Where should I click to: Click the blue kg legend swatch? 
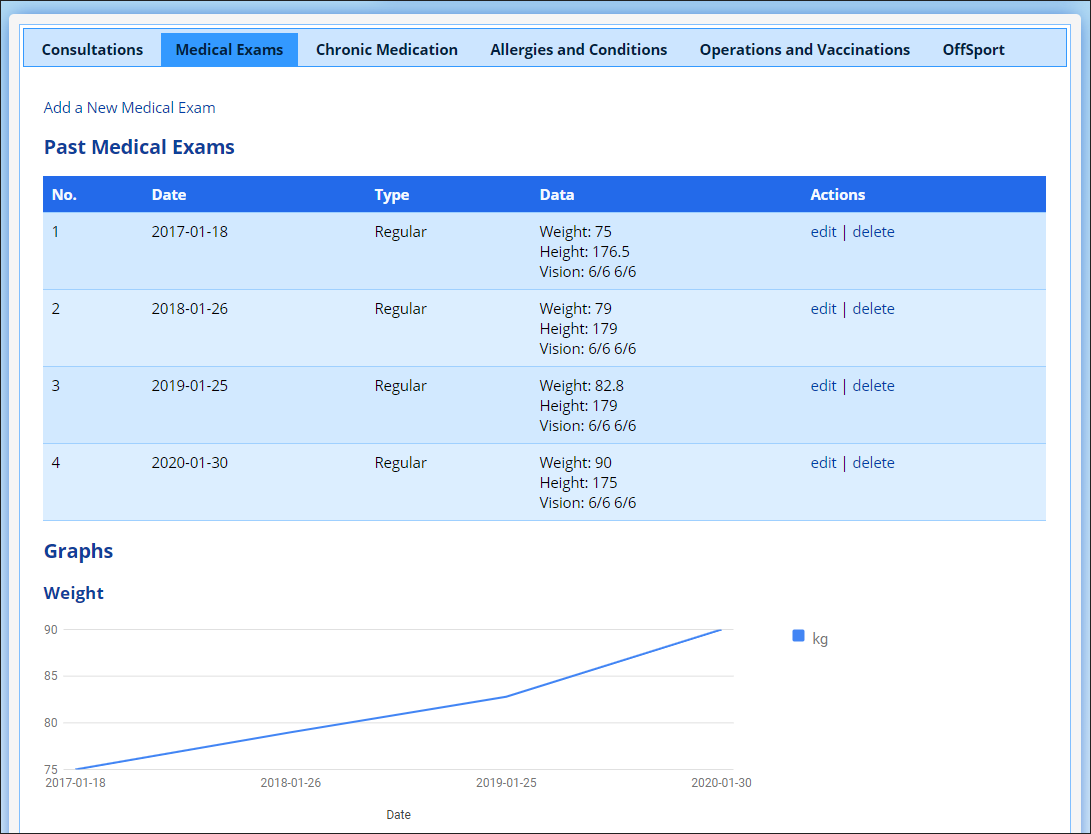(798, 636)
